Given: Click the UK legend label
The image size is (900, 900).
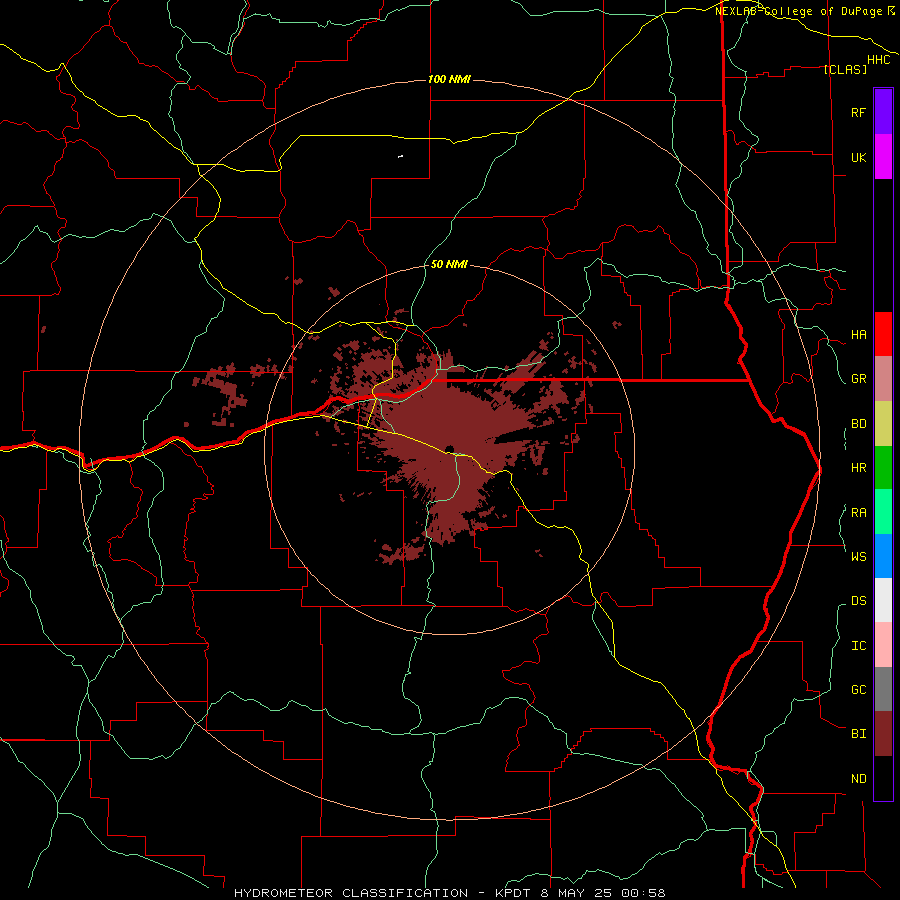Looking at the screenshot, I should coord(858,157).
